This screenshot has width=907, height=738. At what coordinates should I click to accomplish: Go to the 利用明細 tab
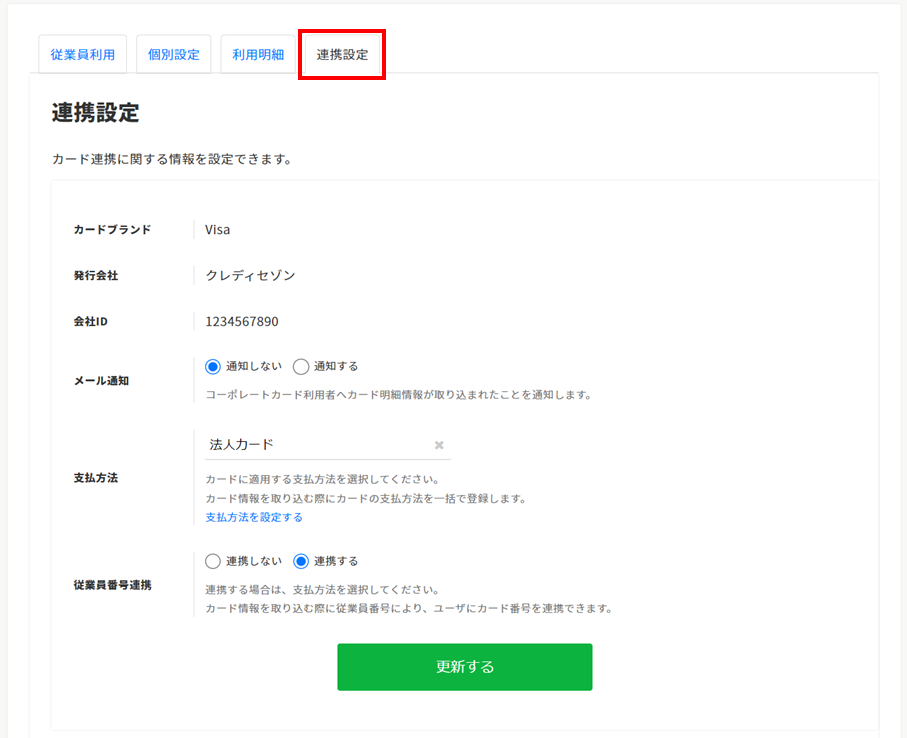tap(258, 55)
